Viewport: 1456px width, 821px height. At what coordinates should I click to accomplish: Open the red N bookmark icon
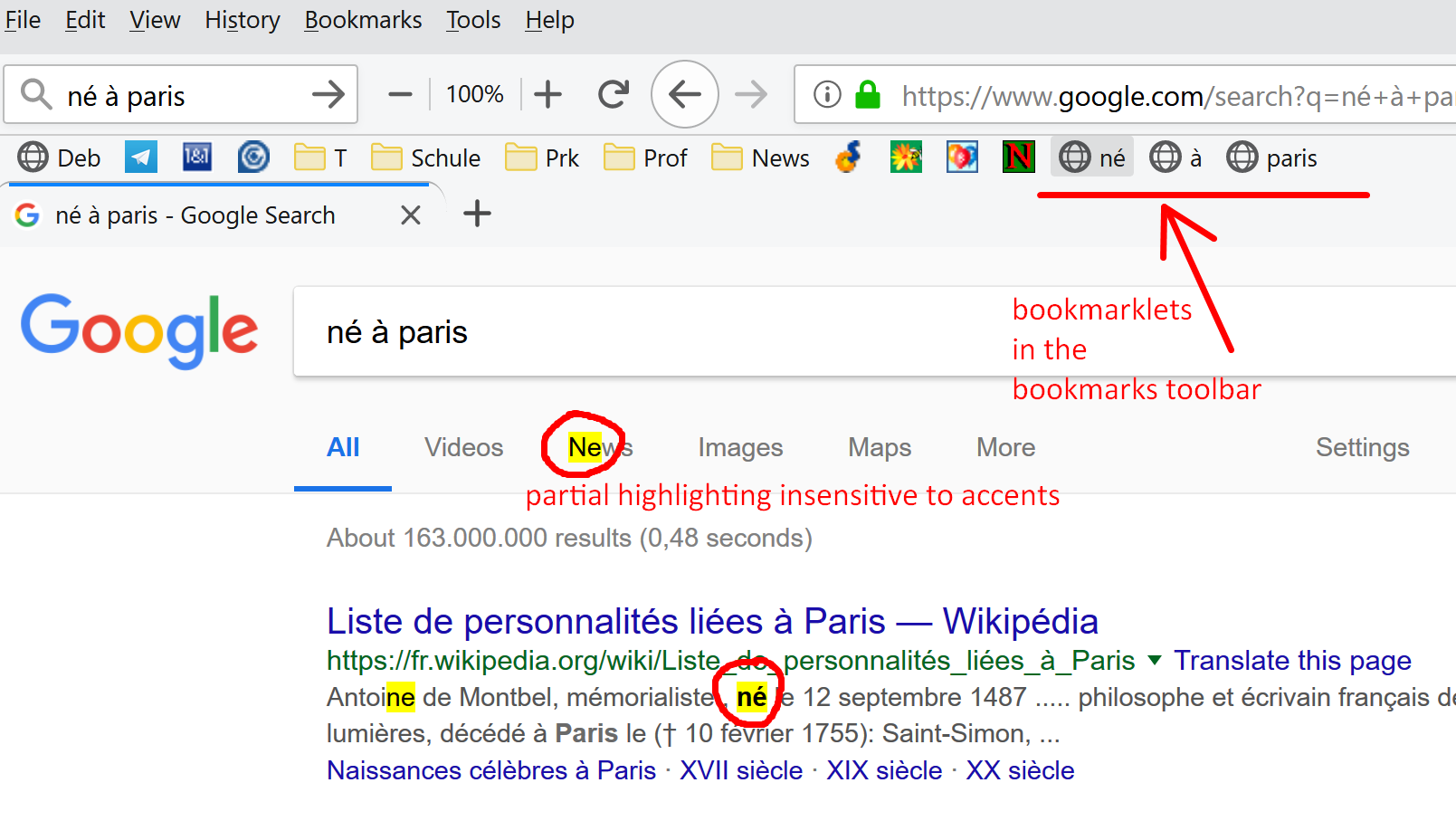pyautogui.click(x=1019, y=158)
